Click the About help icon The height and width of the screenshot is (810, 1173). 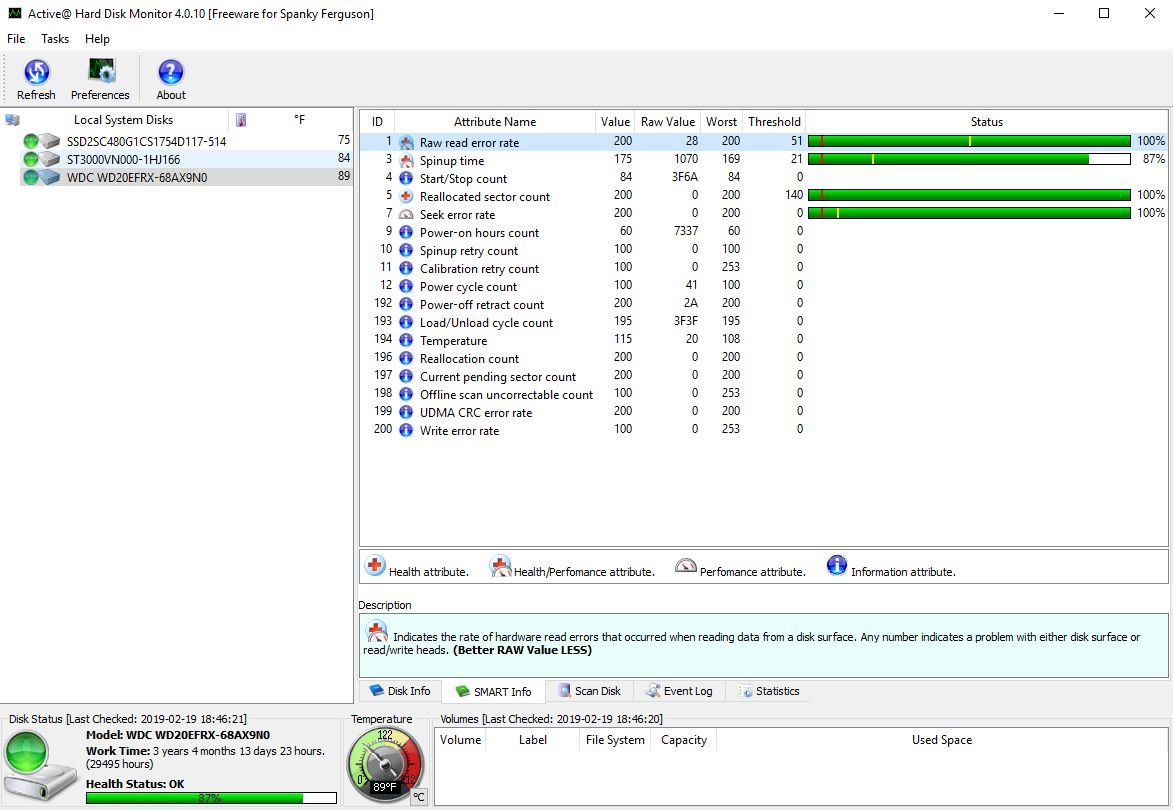click(x=171, y=79)
